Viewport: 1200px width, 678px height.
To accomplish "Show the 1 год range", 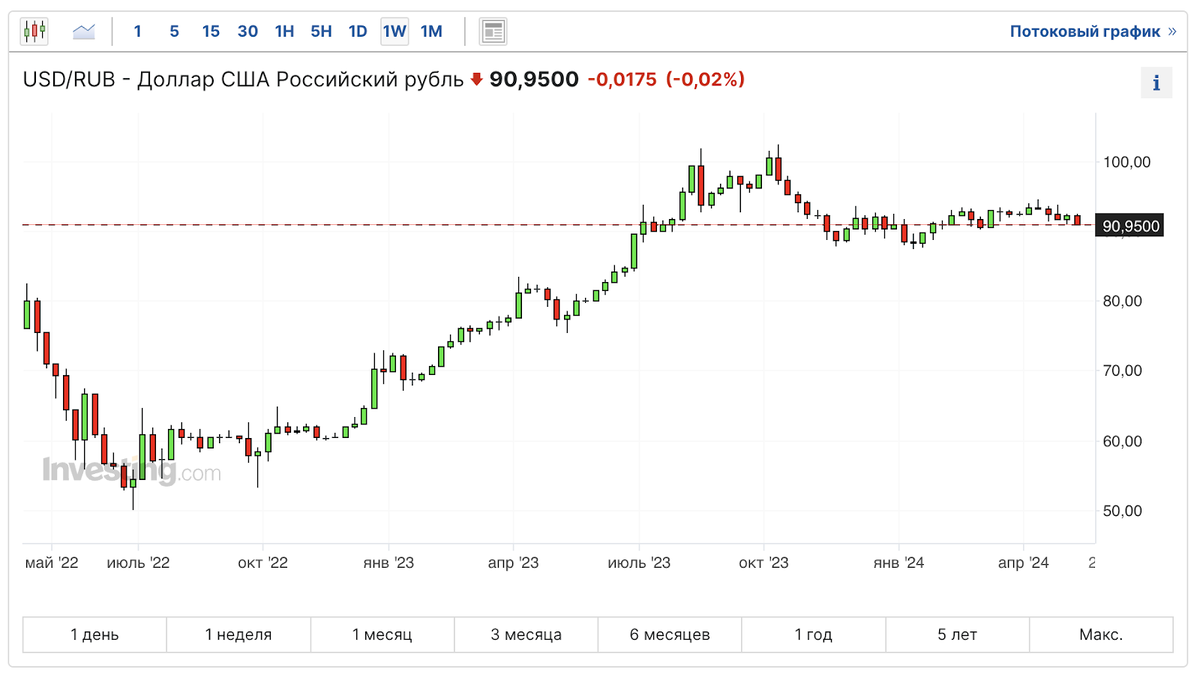I will click(x=813, y=634).
